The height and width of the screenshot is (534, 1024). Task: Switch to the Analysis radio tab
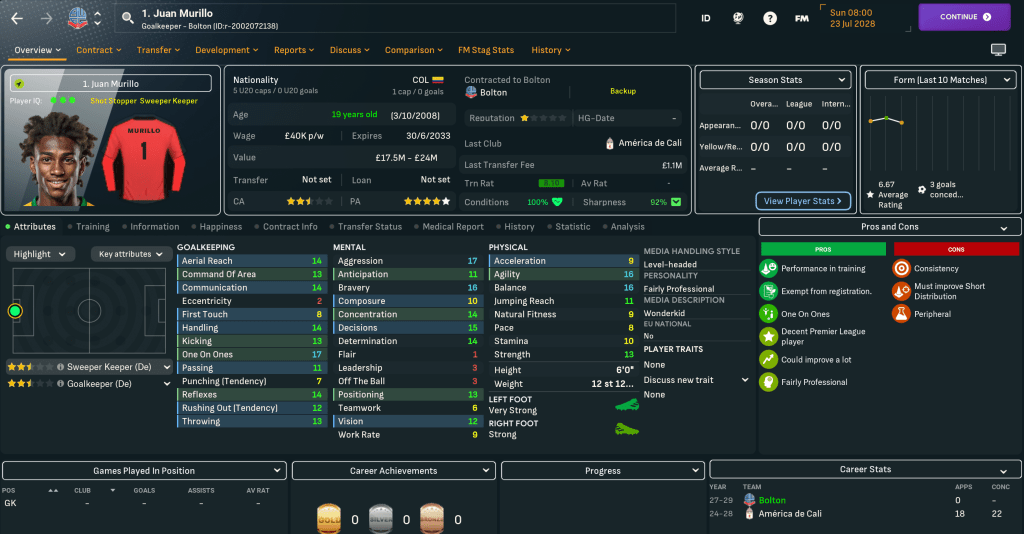click(x=627, y=227)
